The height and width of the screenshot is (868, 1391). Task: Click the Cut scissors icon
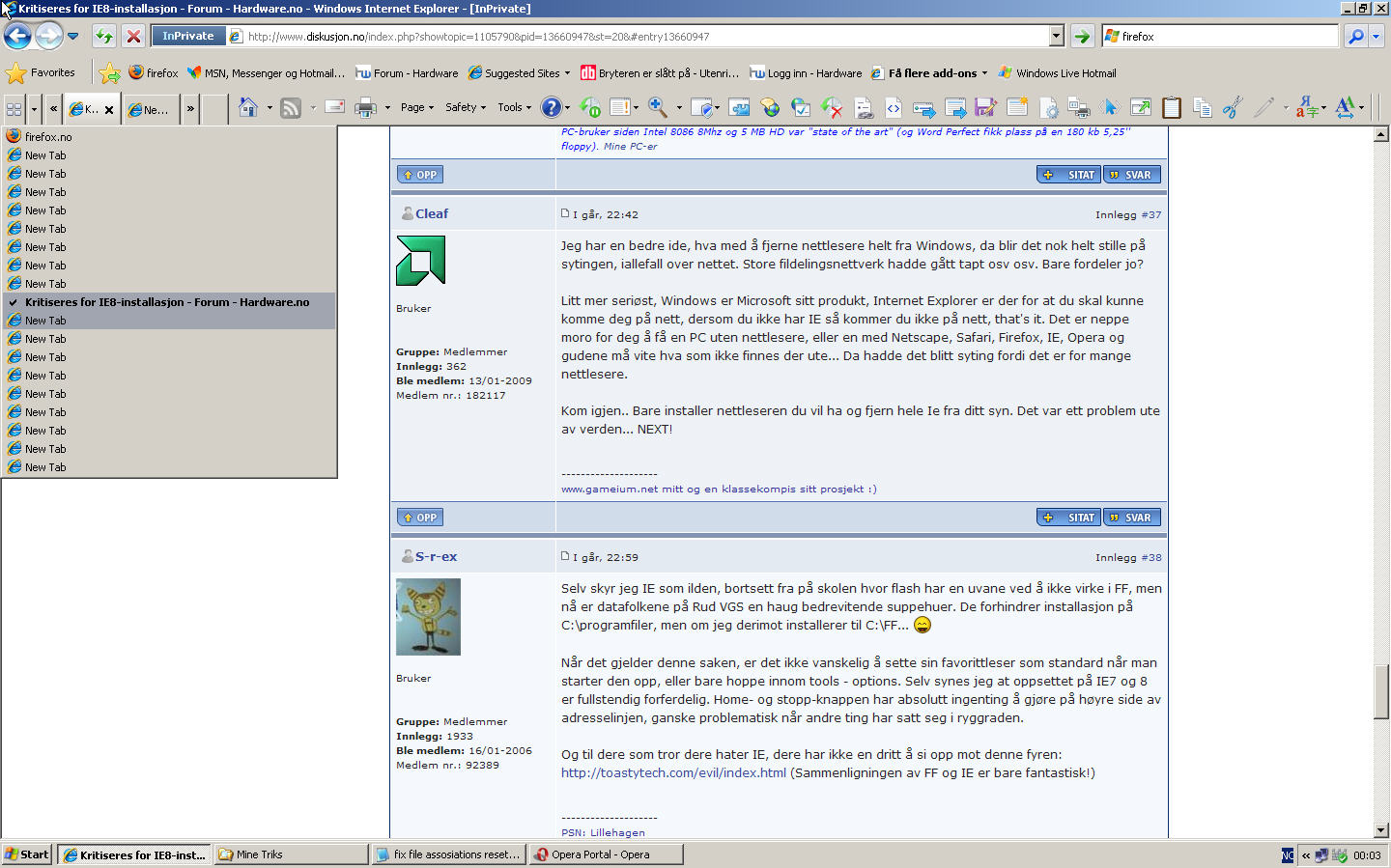pos(1233,107)
